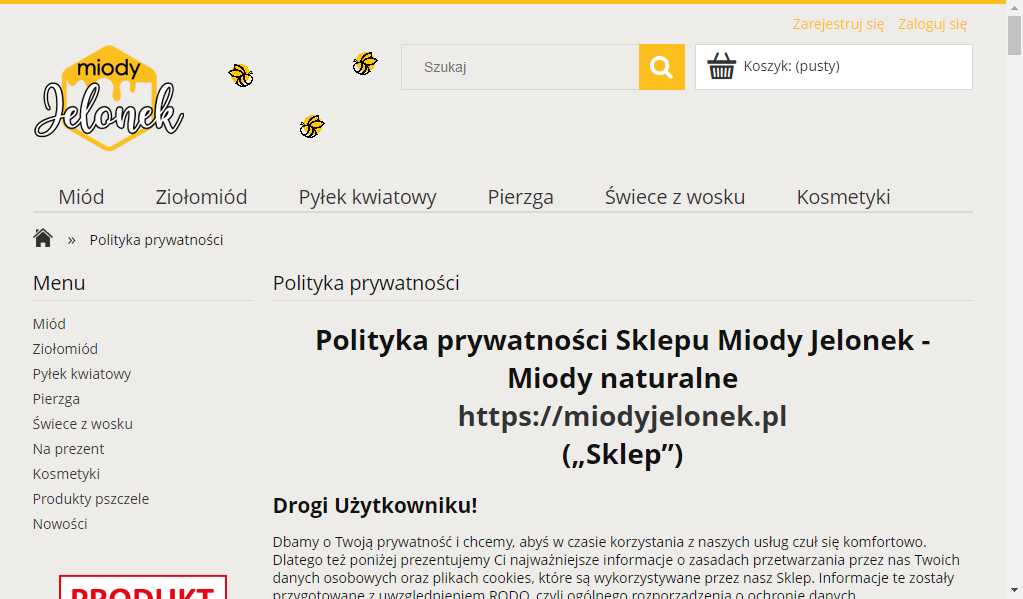Click the Miody Jelonek logo

tap(109, 98)
